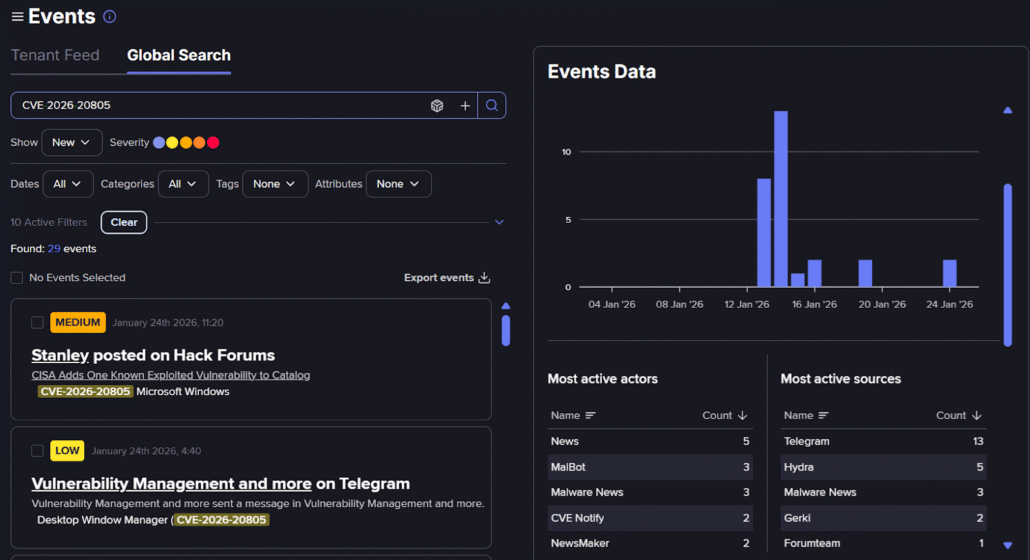Check the No Events Selected checkbox
Viewport: 1030px width, 560px height.
pyautogui.click(x=16, y=278)
